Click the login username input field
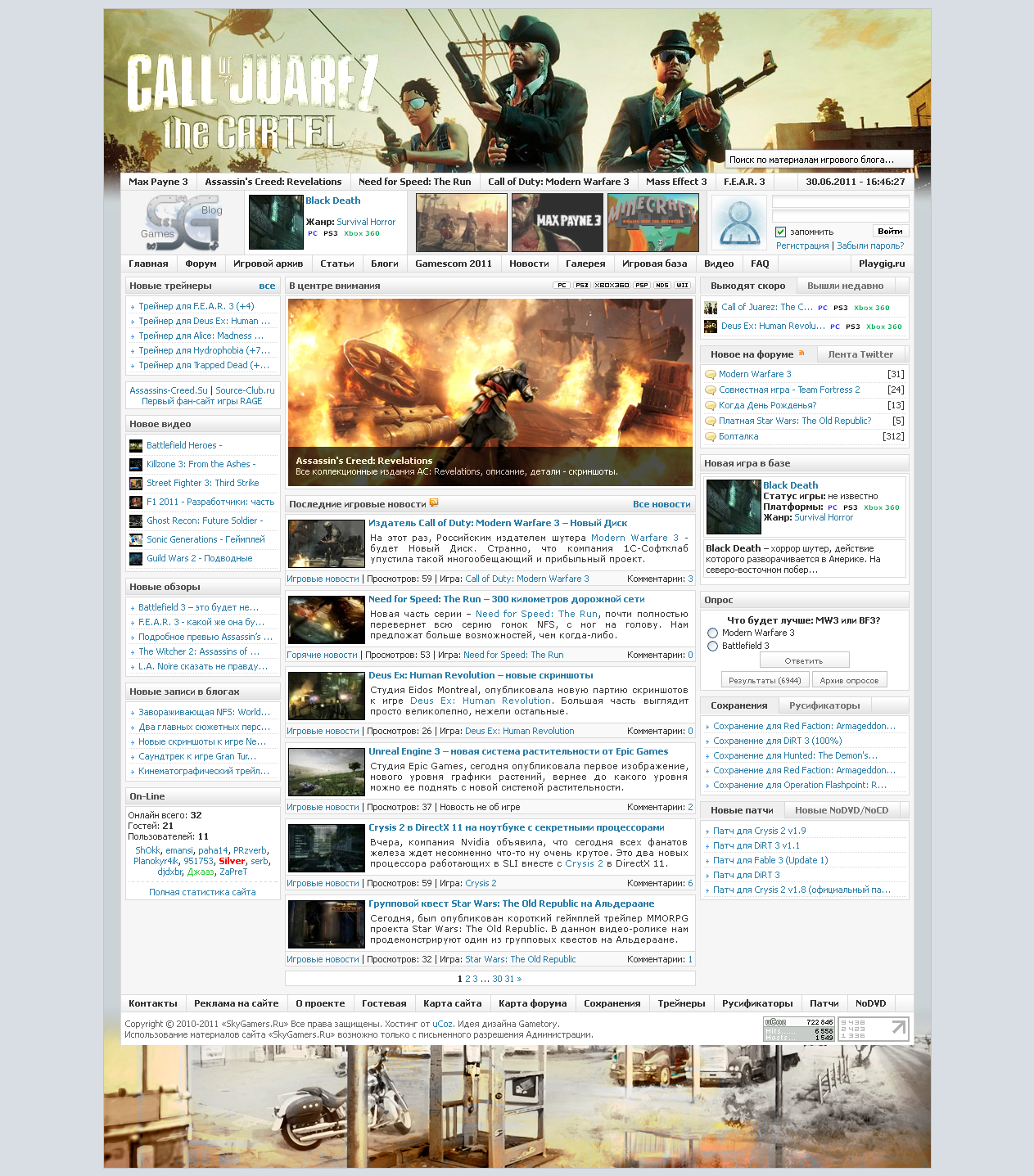Screen dimensions: 1034x1176 tap(841, 201)
